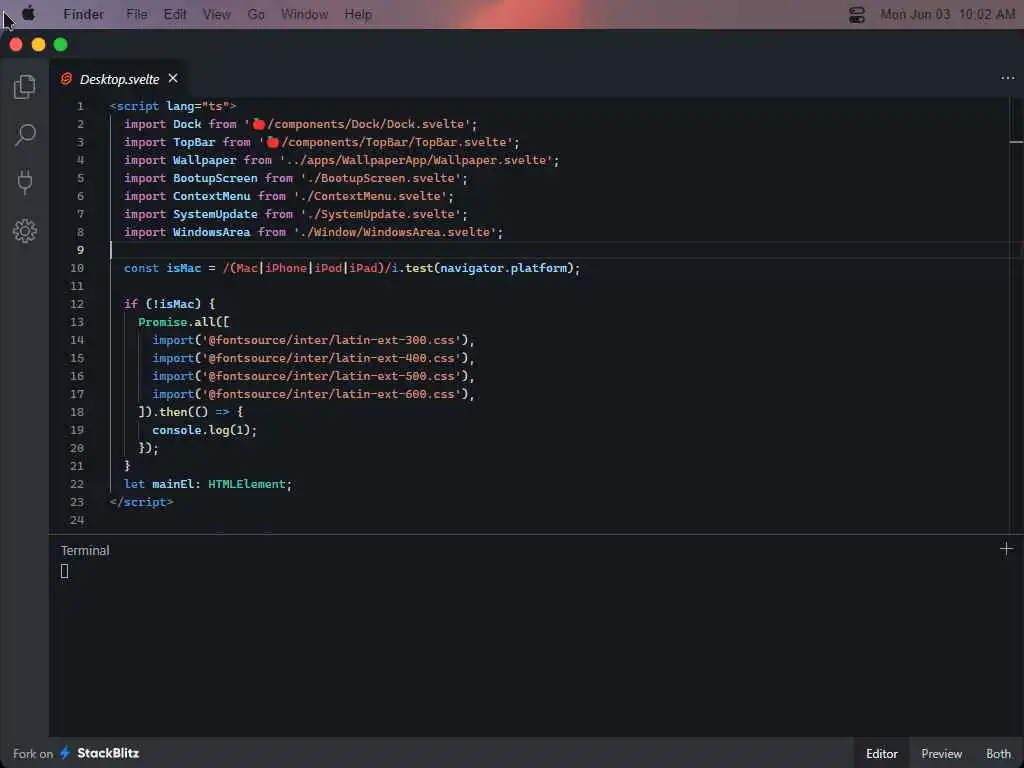Image resolution: width=1024 pixels, height=768 pixels.
Task: Open the Go menu
Action: click(255, 14)
